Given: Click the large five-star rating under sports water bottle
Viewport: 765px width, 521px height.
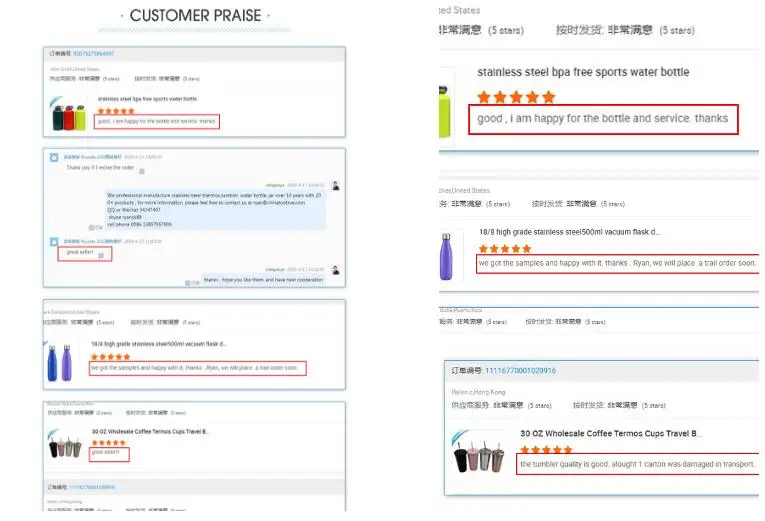Looking at the screenshot, I should [515, 97].
